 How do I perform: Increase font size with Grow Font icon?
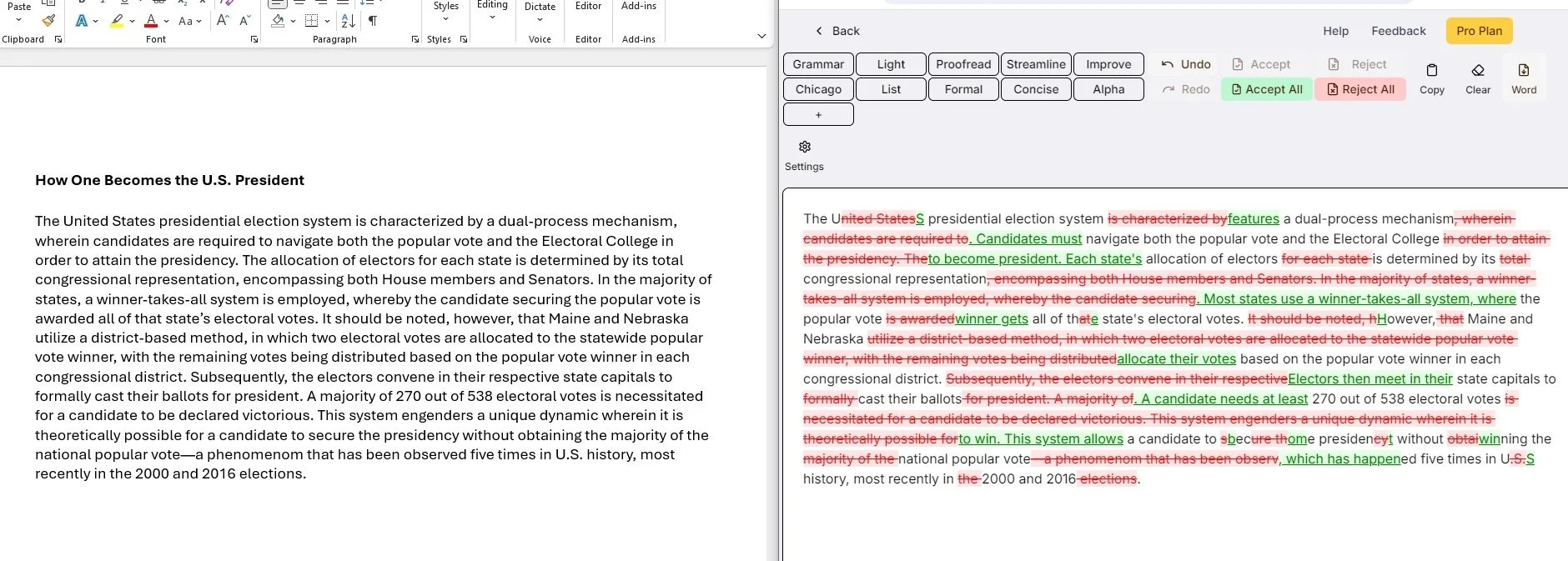point(223,20)
